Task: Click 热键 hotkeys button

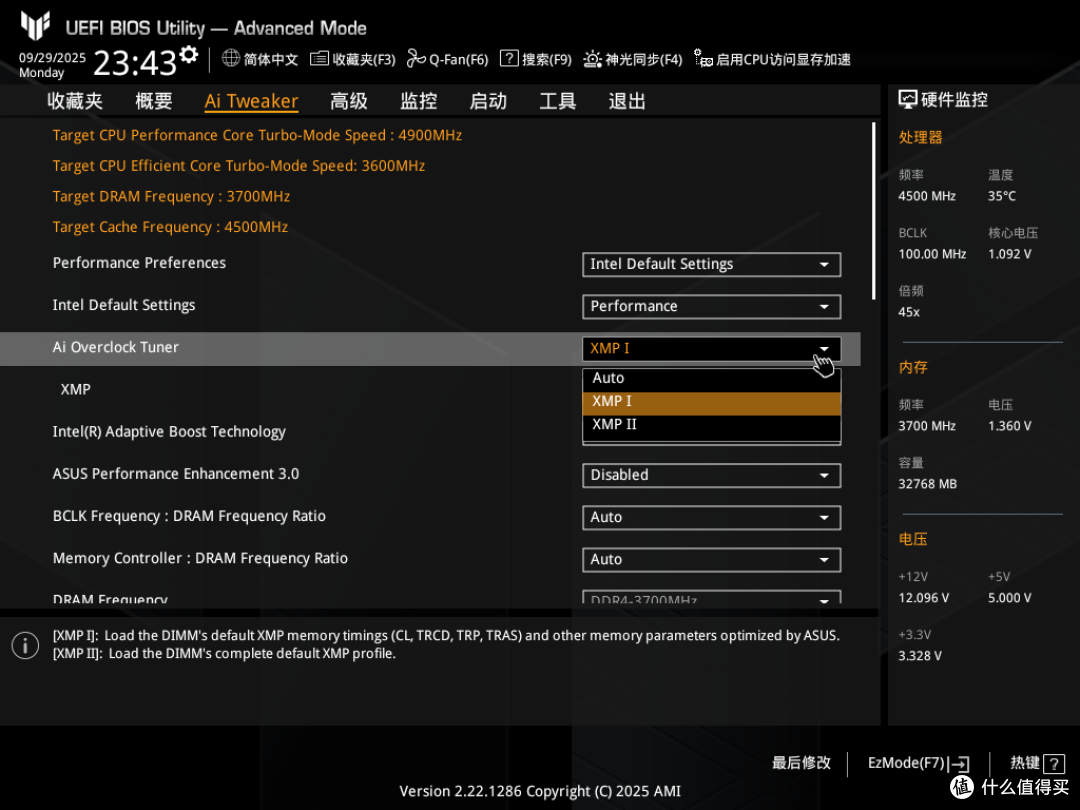Action: [x=1037, y=763]
